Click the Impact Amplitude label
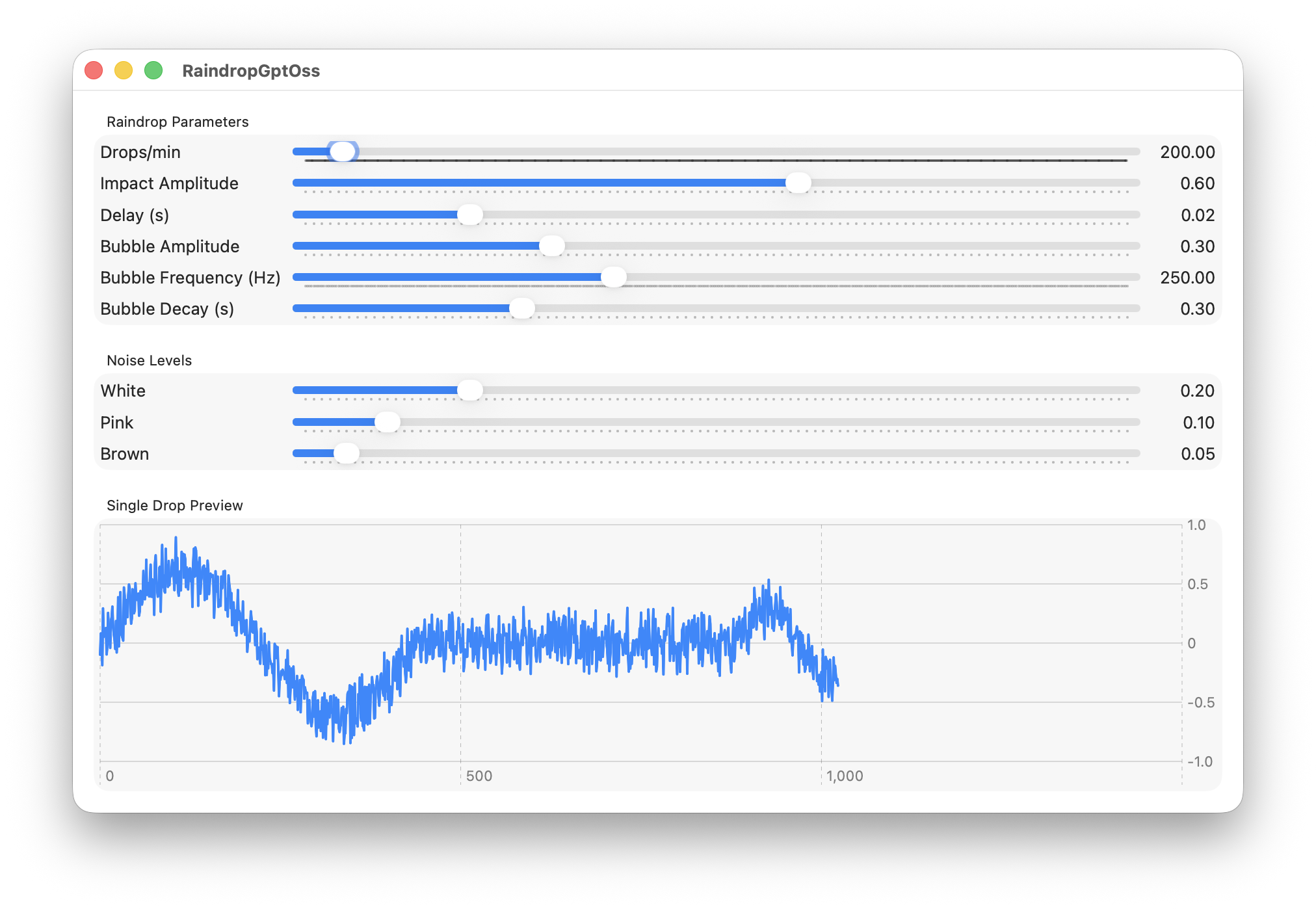 [169, 183]
